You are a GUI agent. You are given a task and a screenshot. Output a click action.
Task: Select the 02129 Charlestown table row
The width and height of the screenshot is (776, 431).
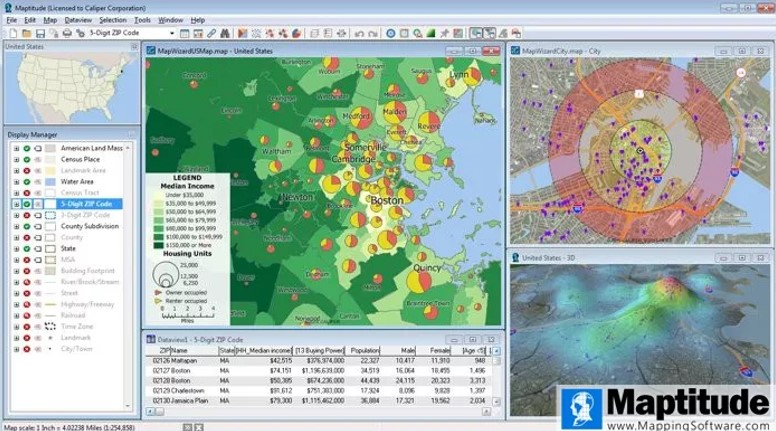point(319,391)
